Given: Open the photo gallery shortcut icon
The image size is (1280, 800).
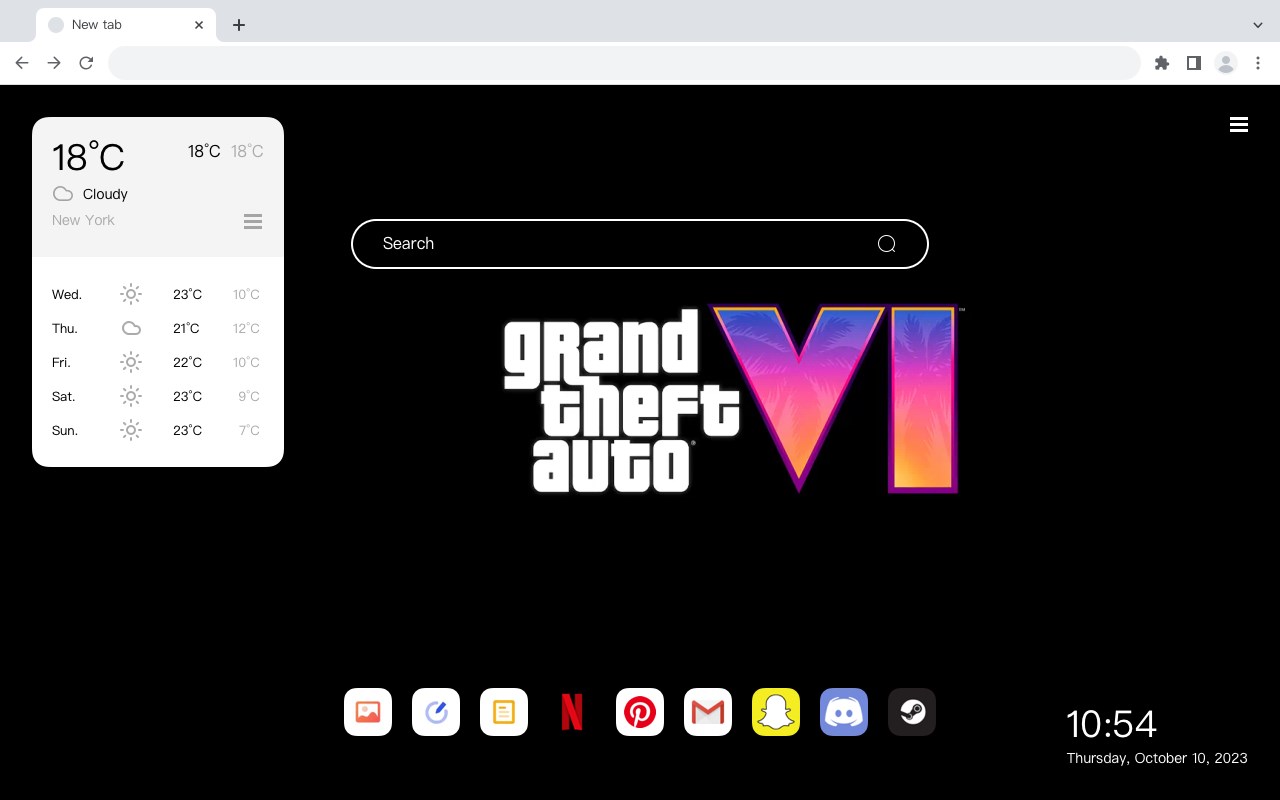Looking at the screenshot, I should (368, 712).
